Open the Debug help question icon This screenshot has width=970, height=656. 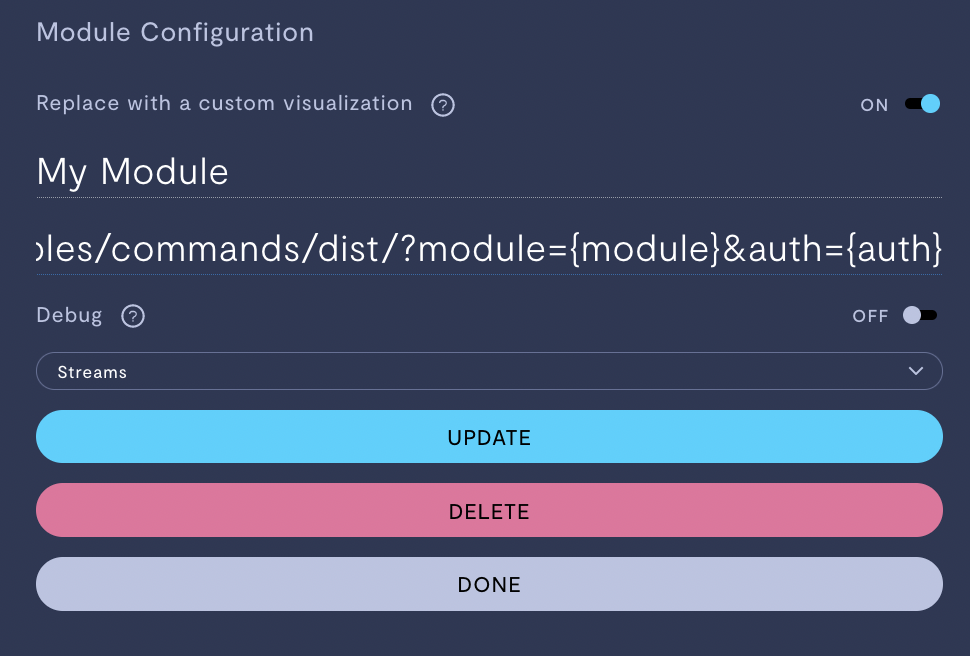click(x=133, y=316)
